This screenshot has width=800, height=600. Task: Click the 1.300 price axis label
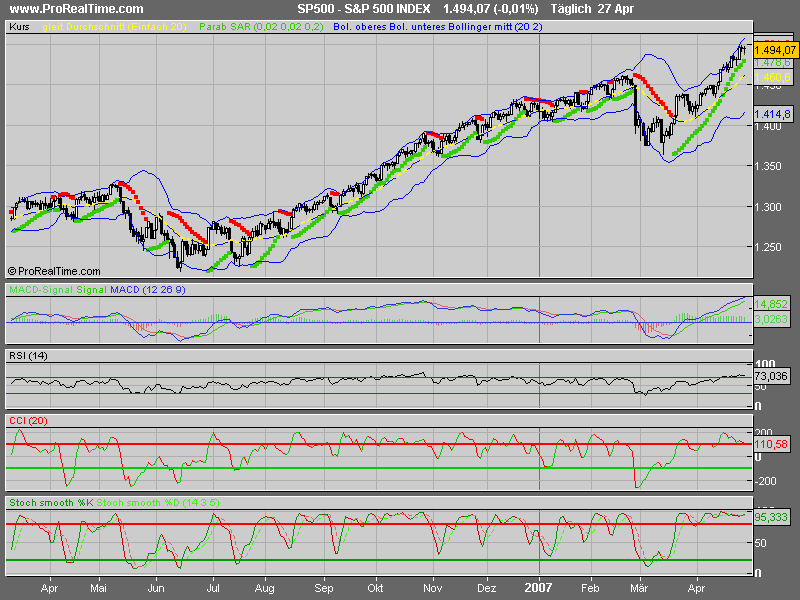tap(768, 207)
